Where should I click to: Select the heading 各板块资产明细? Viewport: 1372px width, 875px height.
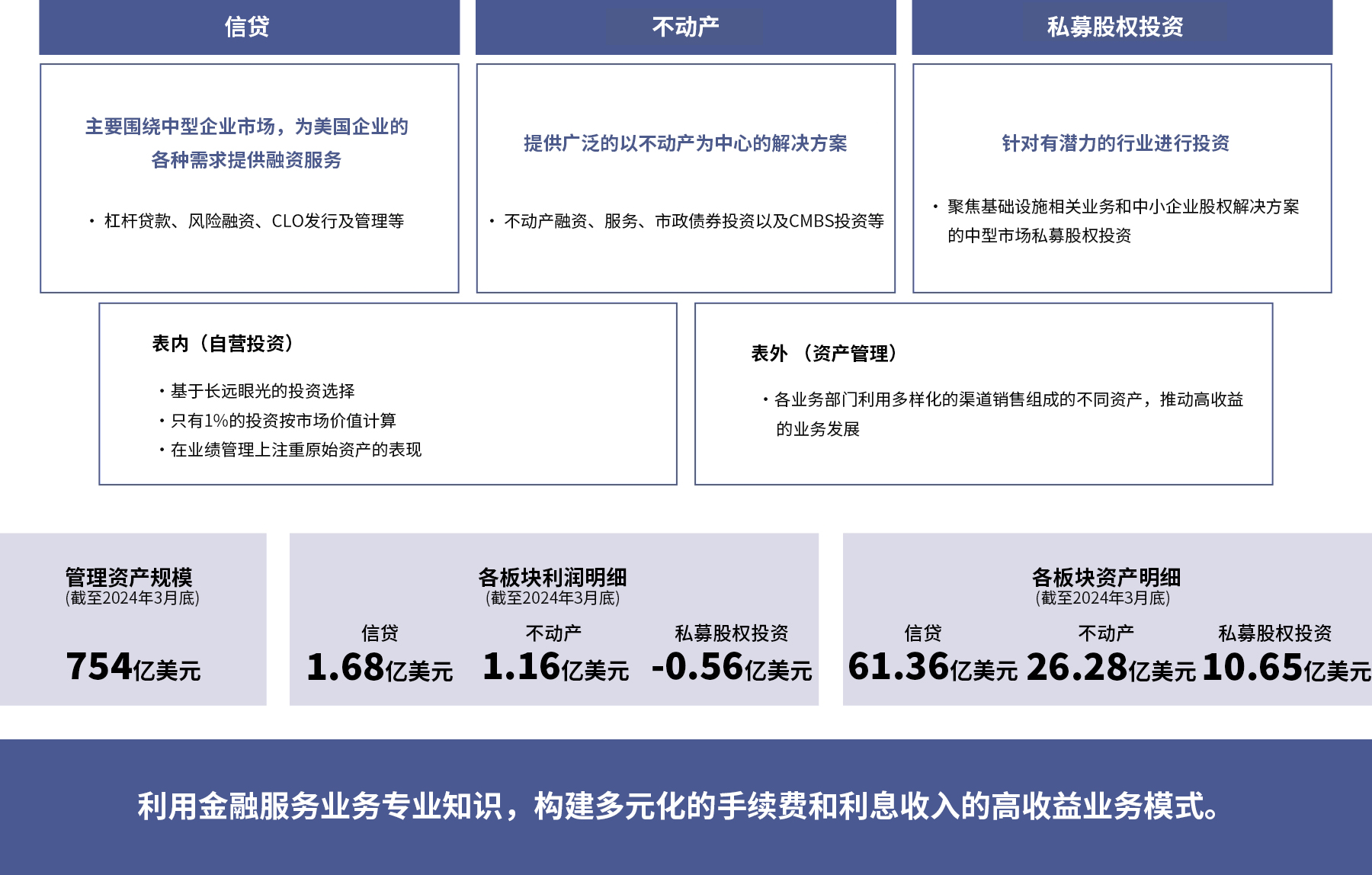point(1106,577)
